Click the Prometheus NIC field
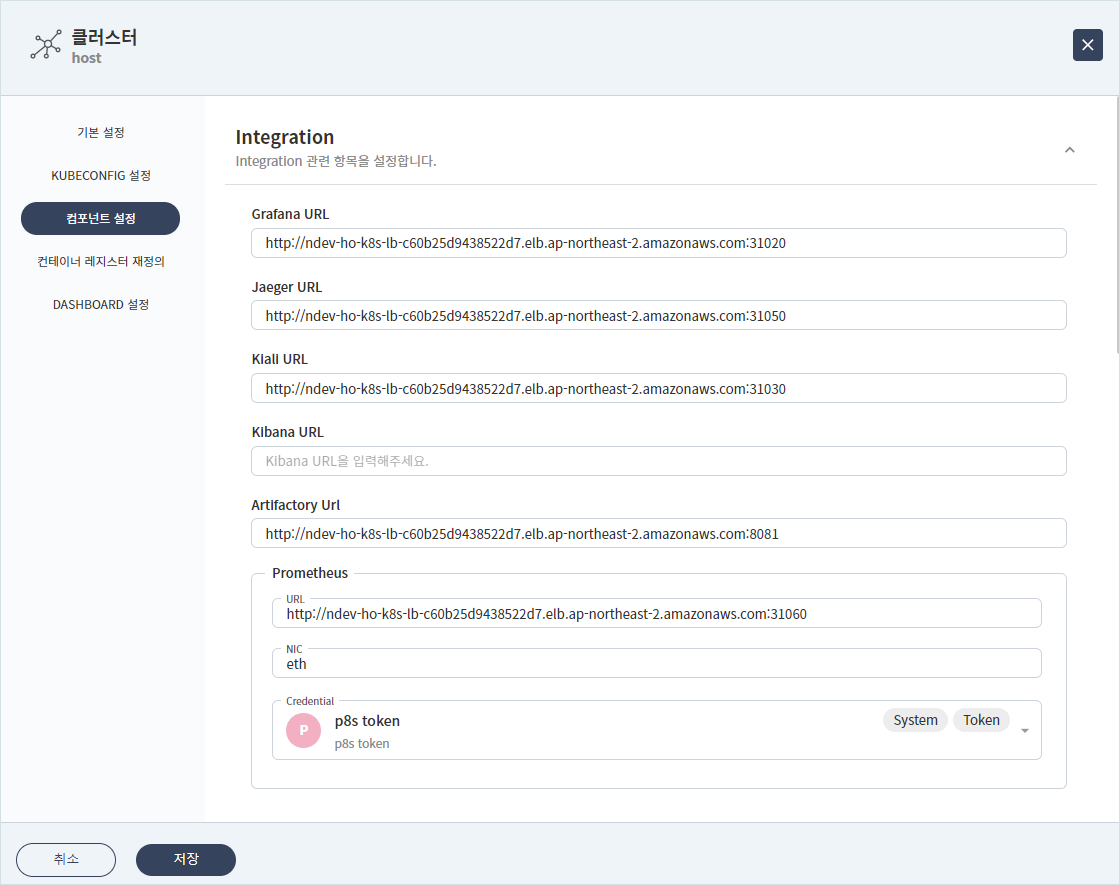 point(656,664)
